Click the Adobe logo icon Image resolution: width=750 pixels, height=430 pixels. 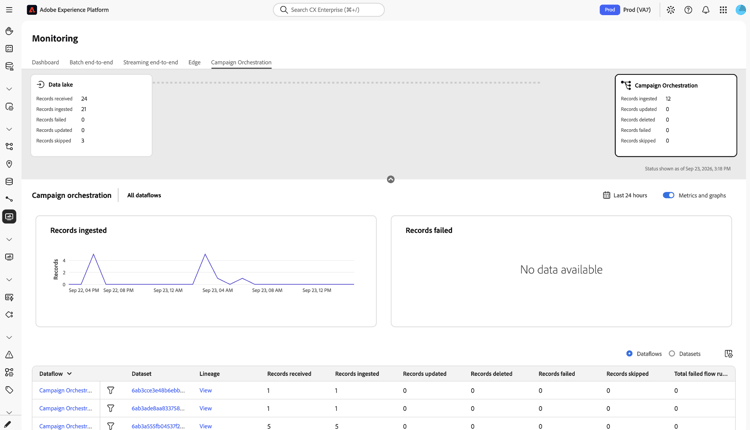tap(32, 10)
